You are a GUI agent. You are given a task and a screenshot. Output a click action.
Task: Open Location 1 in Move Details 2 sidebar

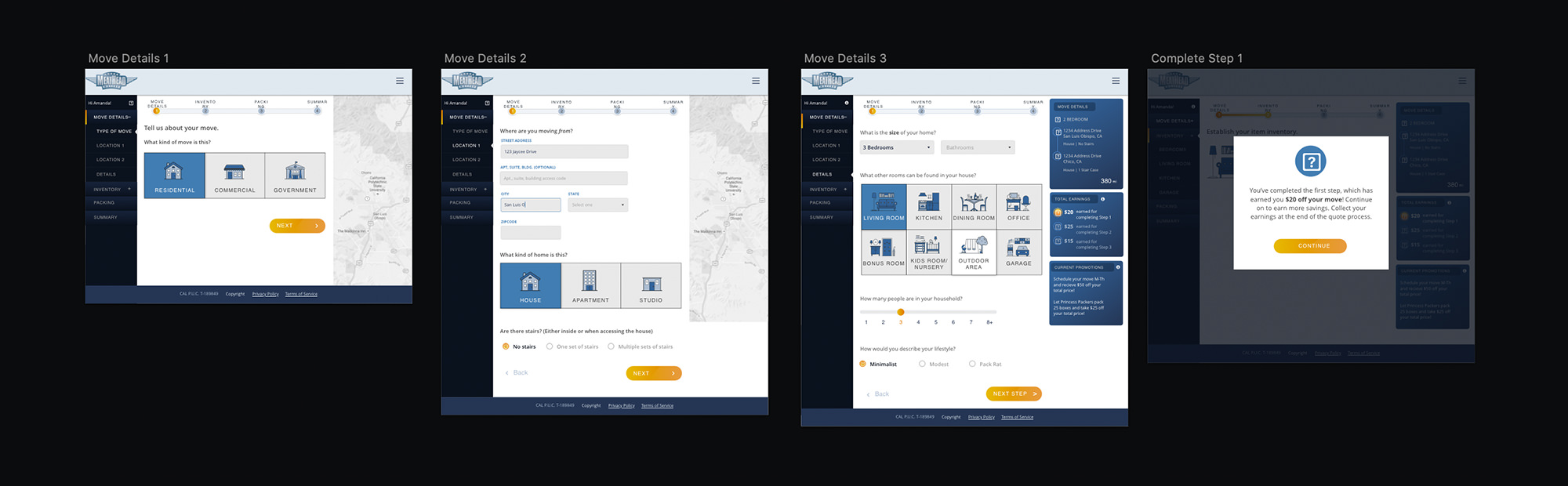(x=466, y=145)
